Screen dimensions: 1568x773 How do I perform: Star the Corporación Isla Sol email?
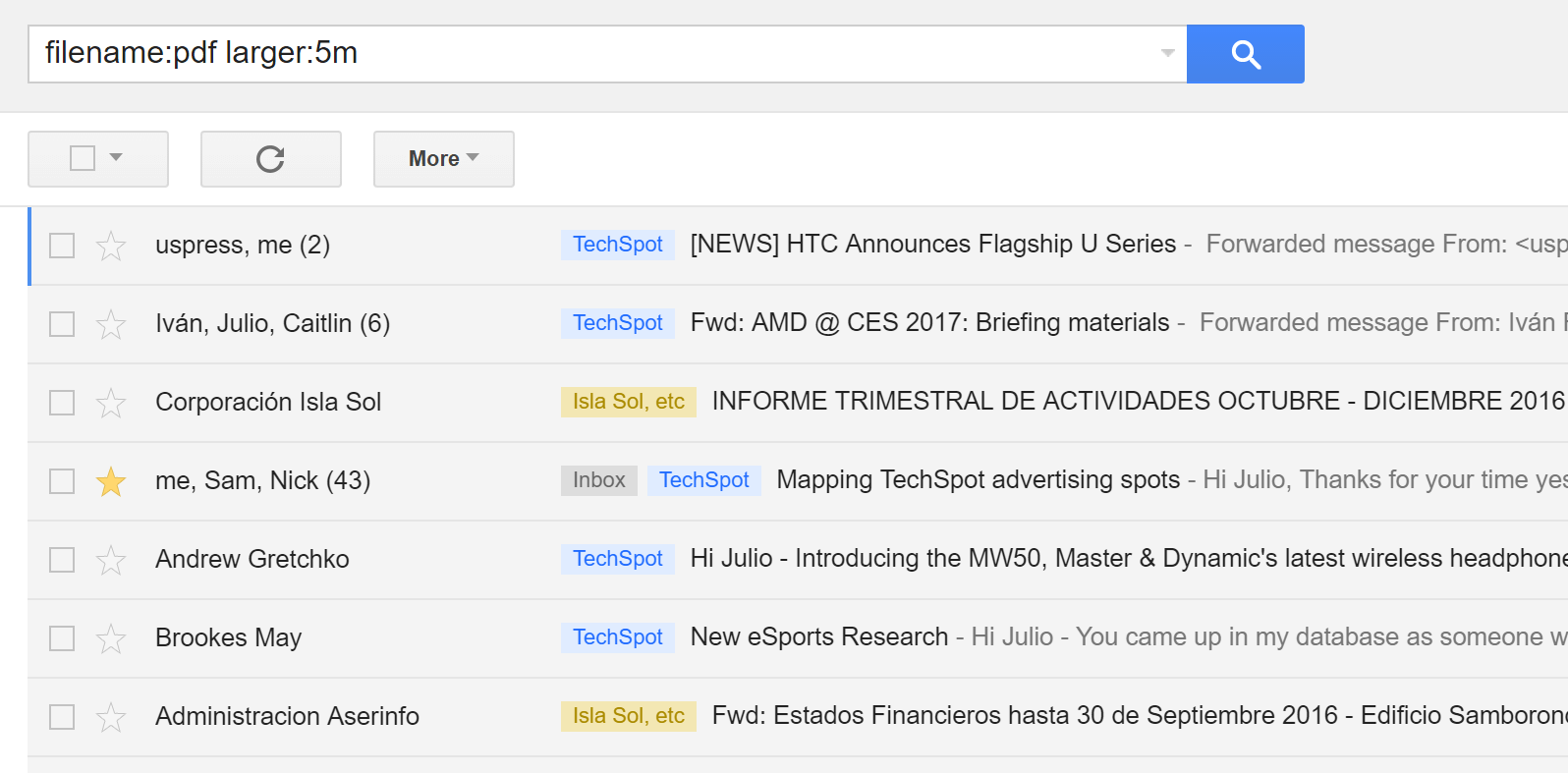pyautogui.click(x=111, y=403)
